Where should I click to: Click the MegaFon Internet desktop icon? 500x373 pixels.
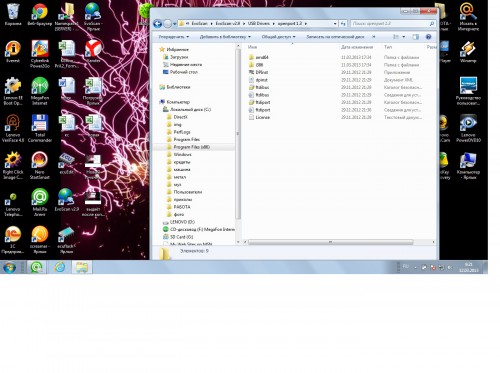[x=39, y=91]
